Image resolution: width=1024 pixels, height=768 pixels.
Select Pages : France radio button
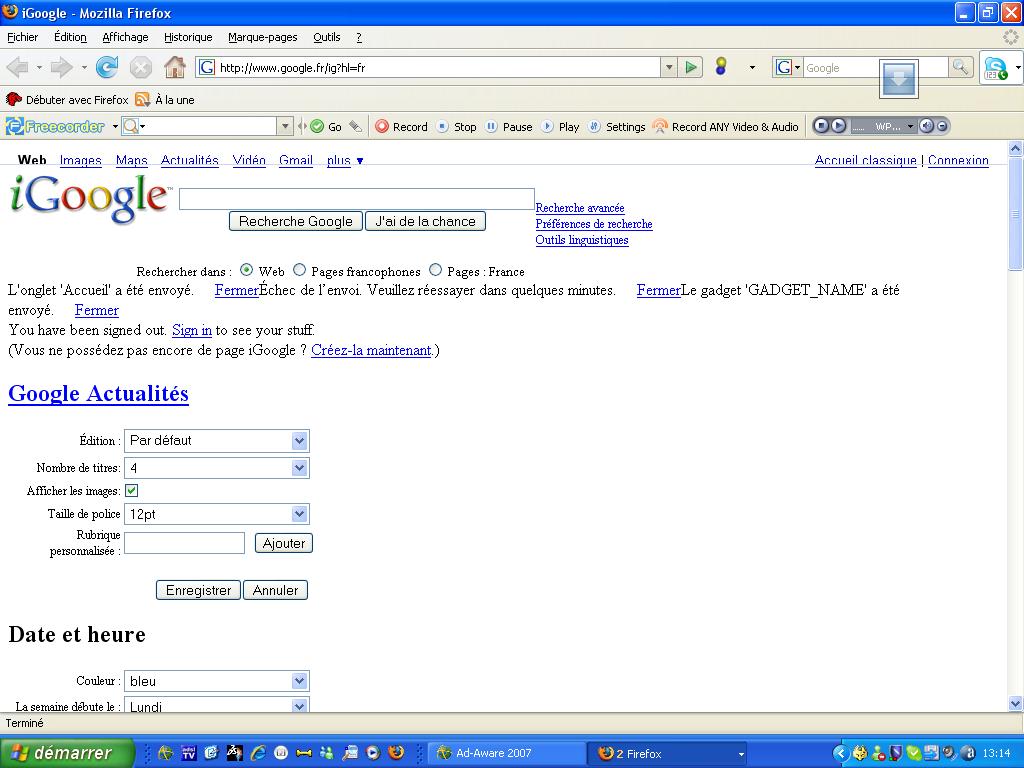pos(435,270)
